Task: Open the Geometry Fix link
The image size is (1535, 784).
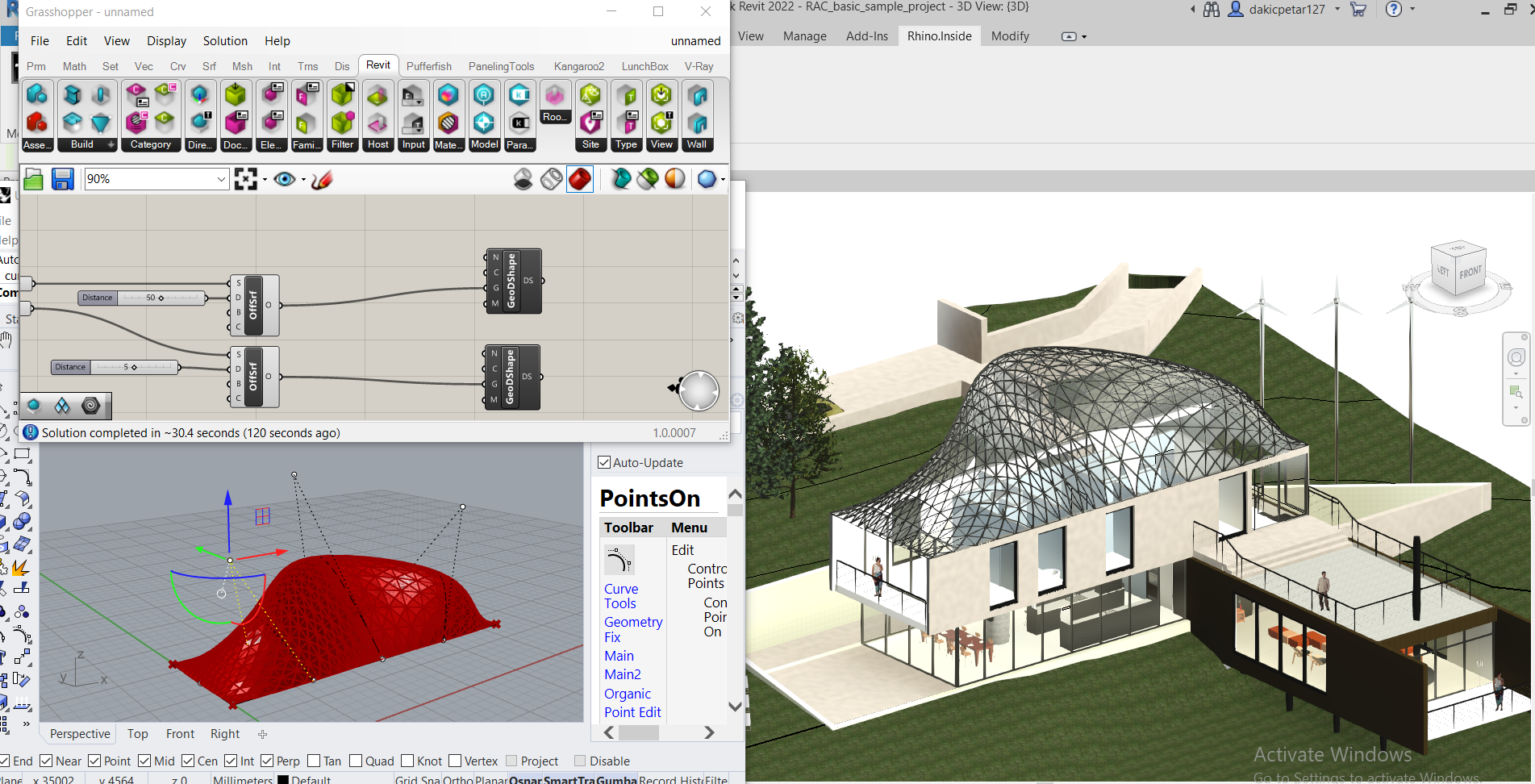Action: coord(633,630)
